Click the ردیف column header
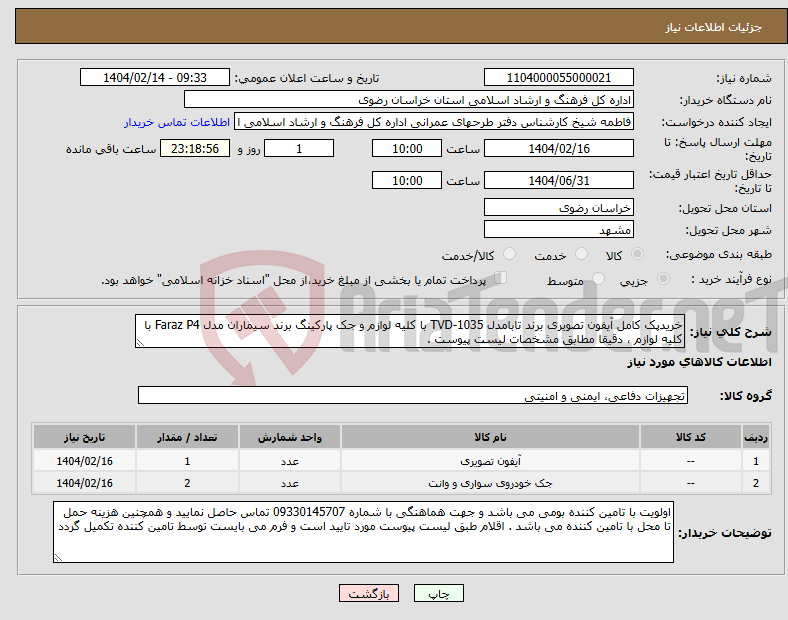This screenshot has height=620, width=788. (756, 437)
